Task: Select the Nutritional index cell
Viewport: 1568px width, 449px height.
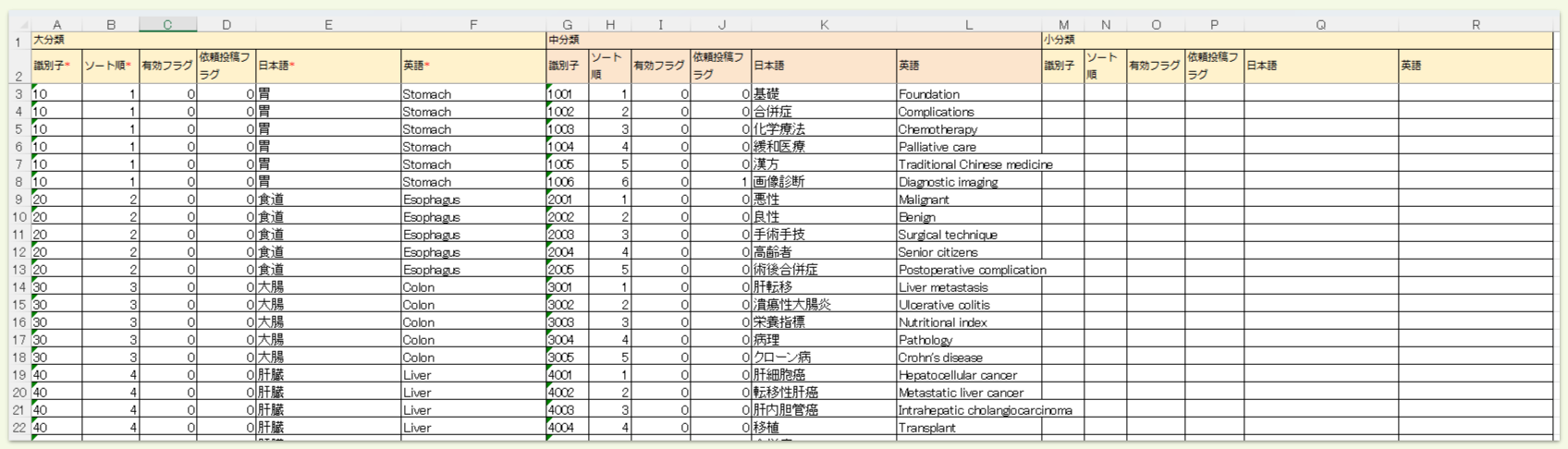Action: click(969, 322)
